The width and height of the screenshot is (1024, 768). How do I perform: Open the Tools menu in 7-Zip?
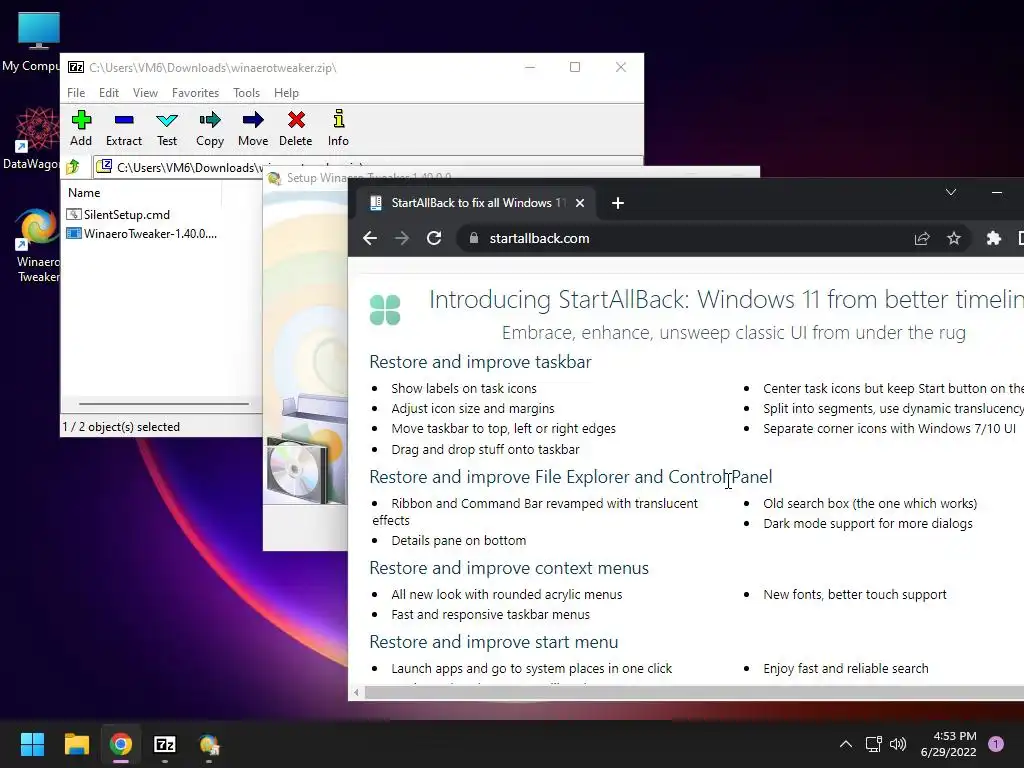pyautogui.click(x=246, y=93)
